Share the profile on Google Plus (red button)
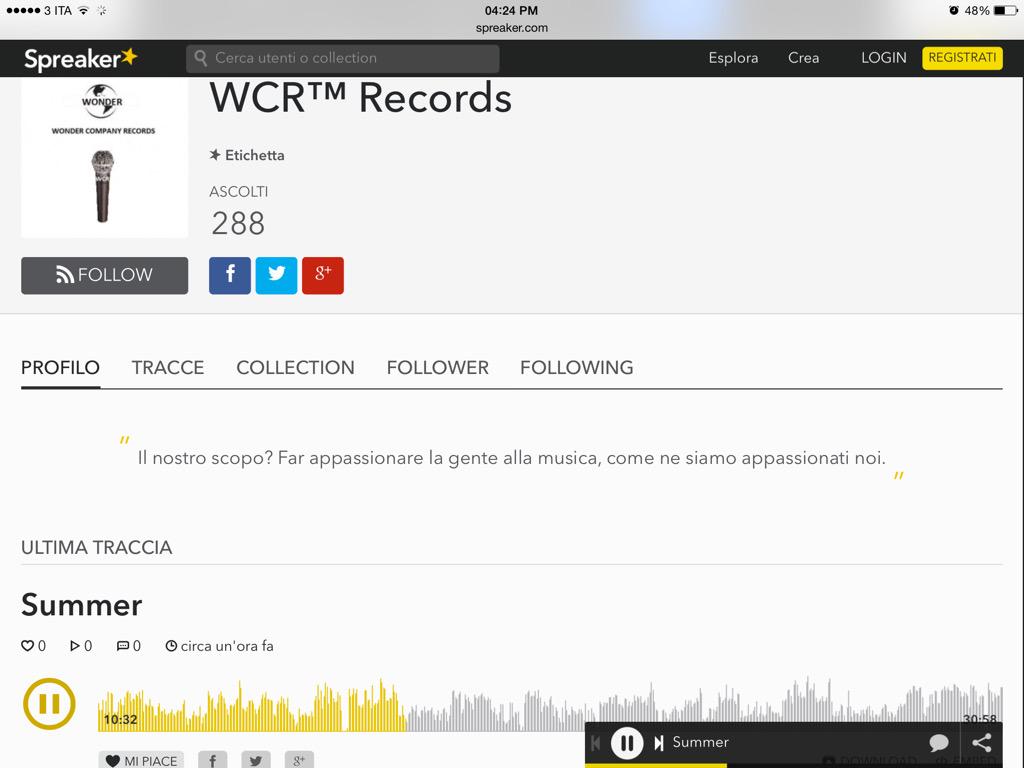 (x=323, y=275)
